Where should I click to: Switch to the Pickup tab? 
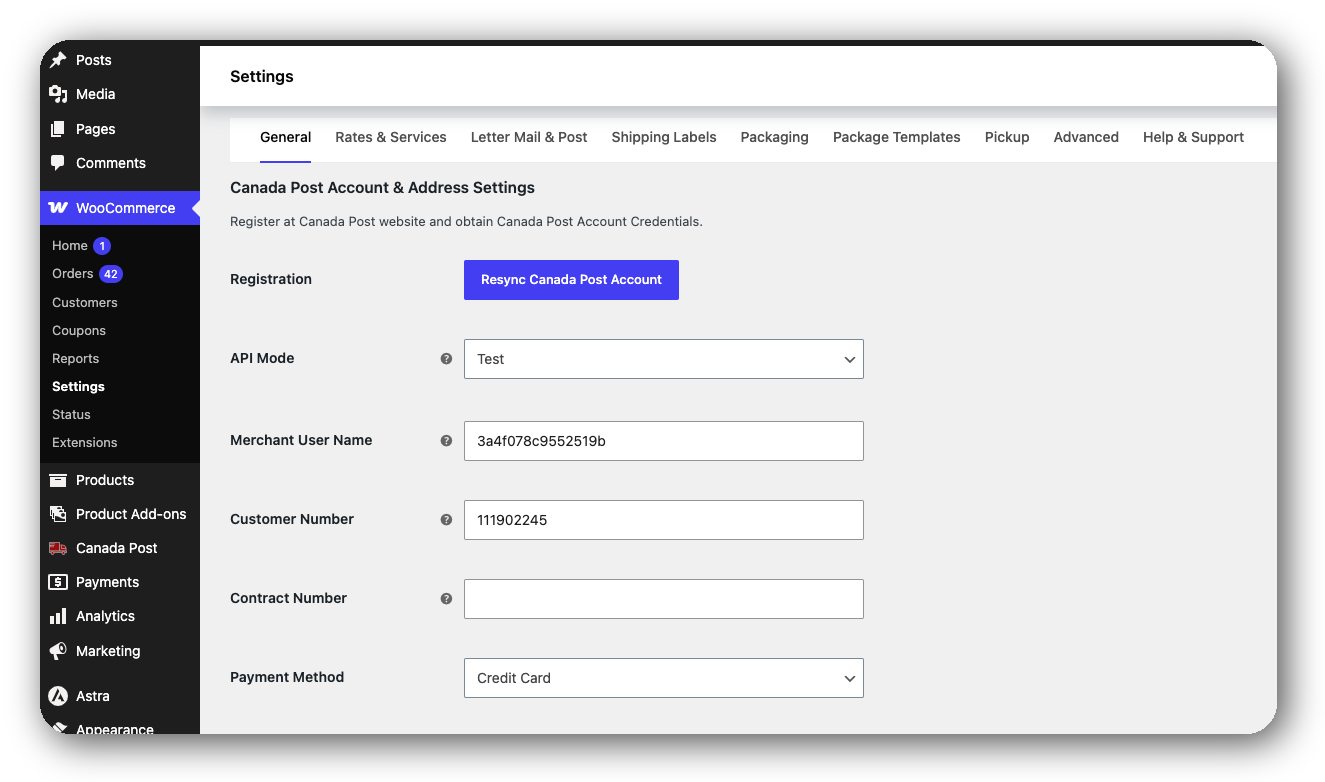click(1007, 137)
